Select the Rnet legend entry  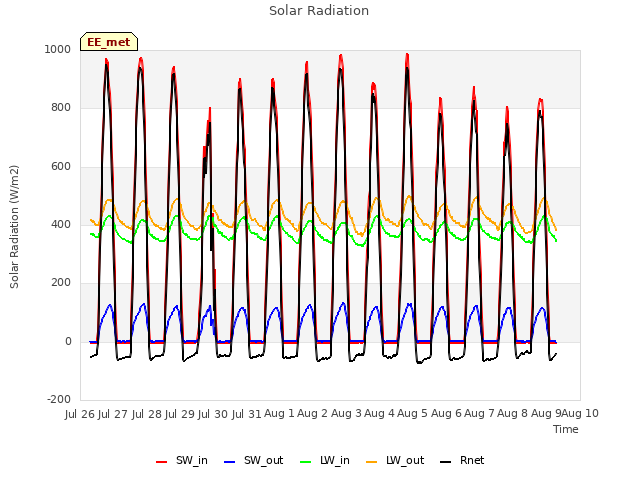[462, 460]
